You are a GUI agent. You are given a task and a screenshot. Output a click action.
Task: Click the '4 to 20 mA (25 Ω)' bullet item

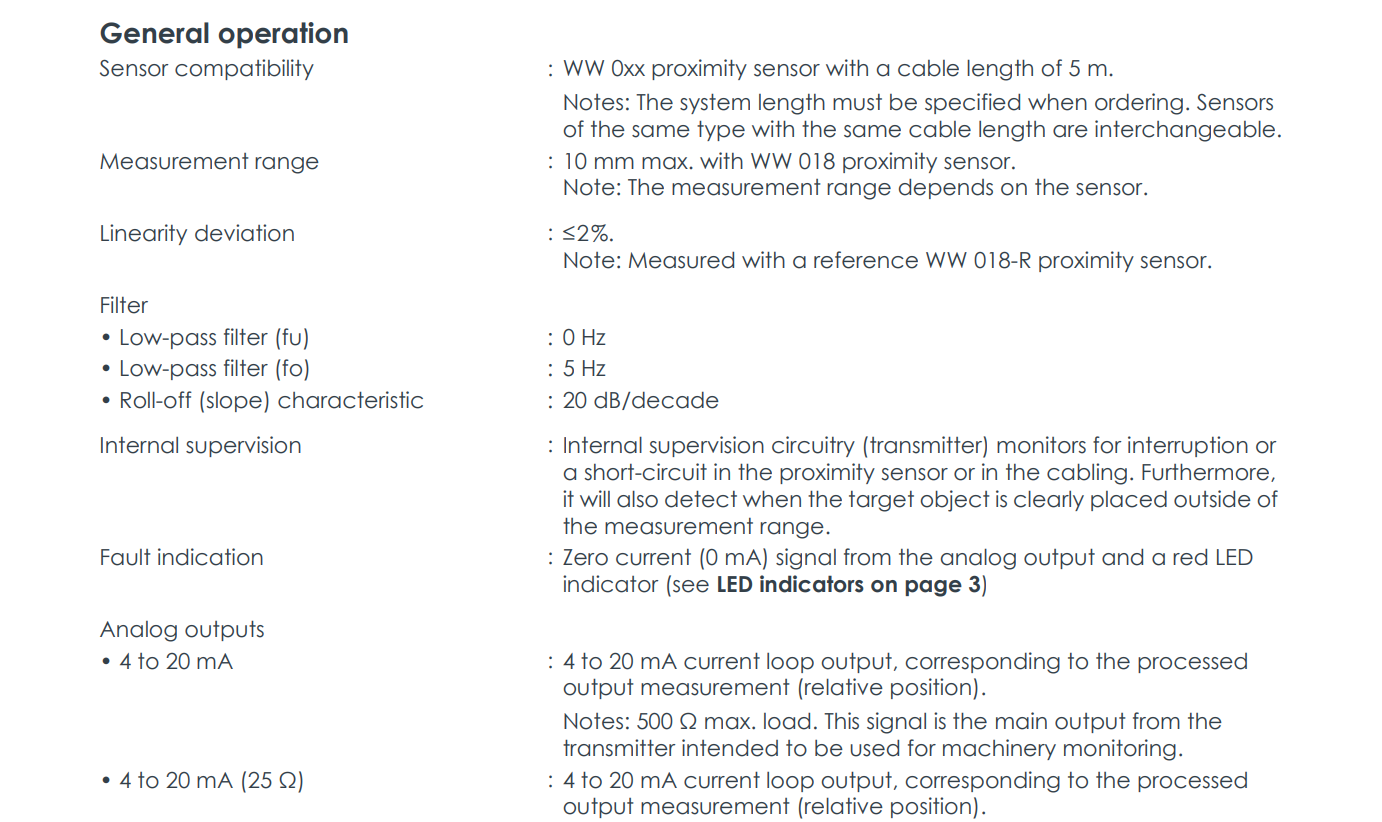click(211, 781)
